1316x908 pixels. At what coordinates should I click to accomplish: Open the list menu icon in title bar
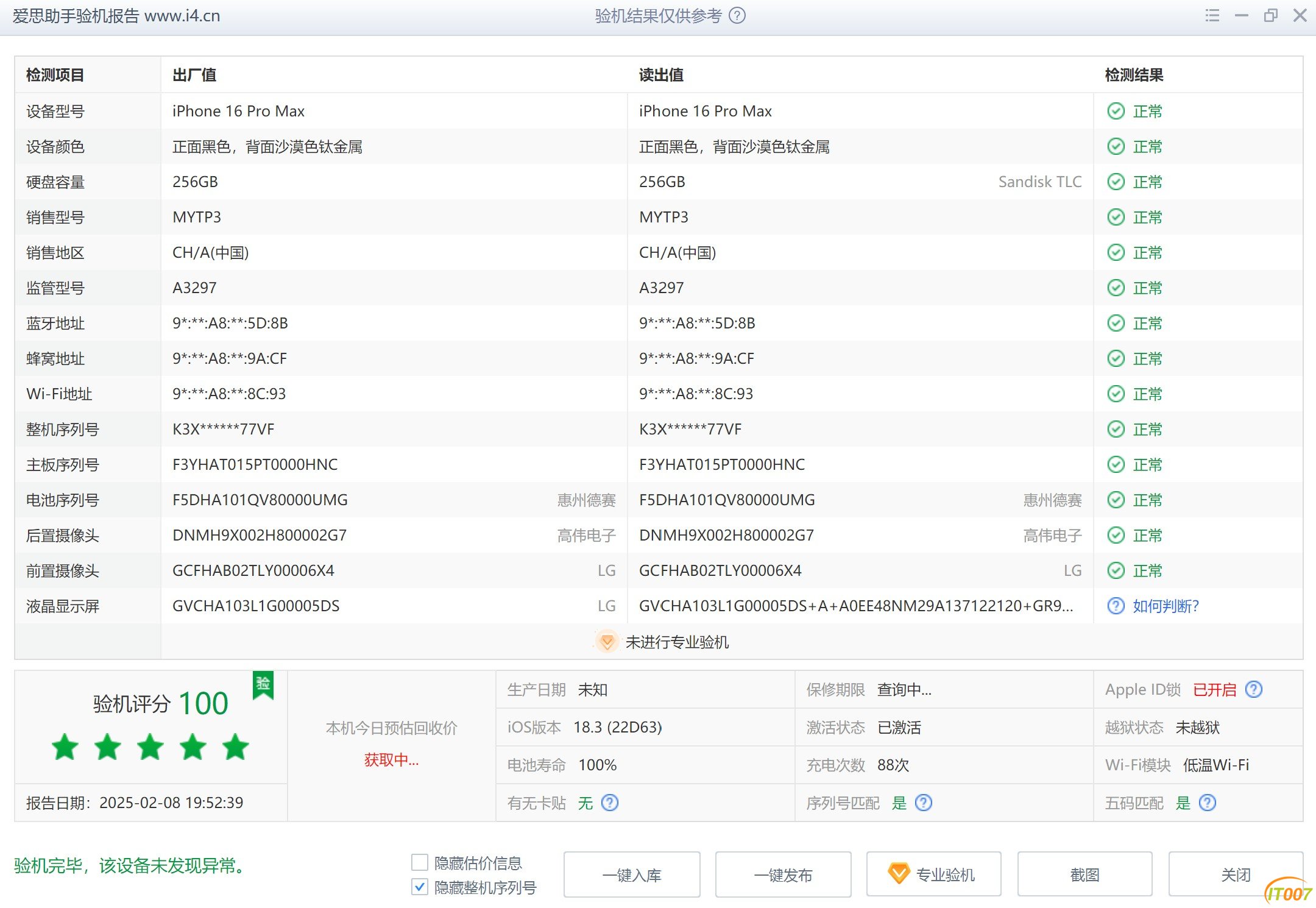[x=1212, y=16]
